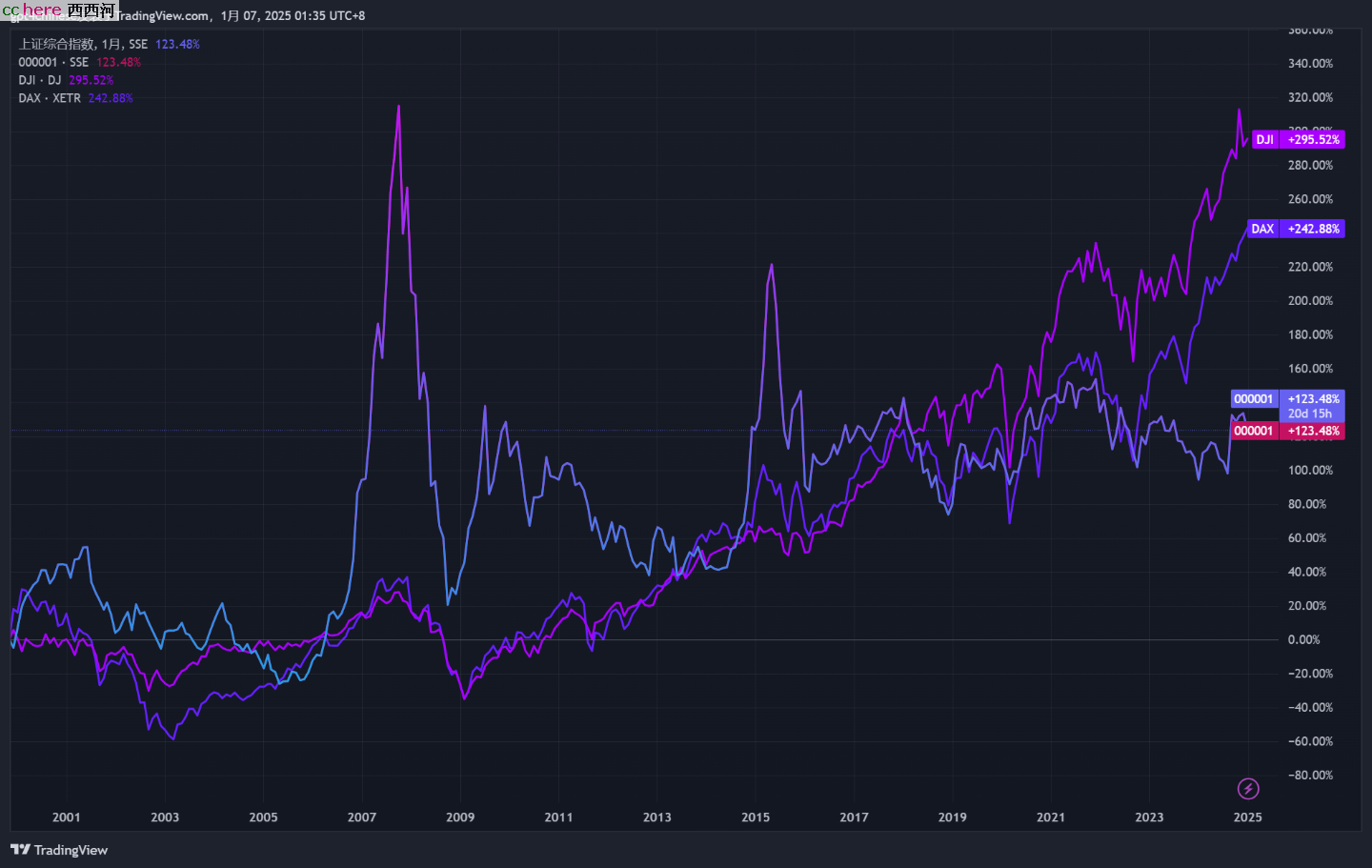Viewport: 1372px width, 868px height.
Task: Click the 220.00% price axis label
Action: tap(1310, 267)
